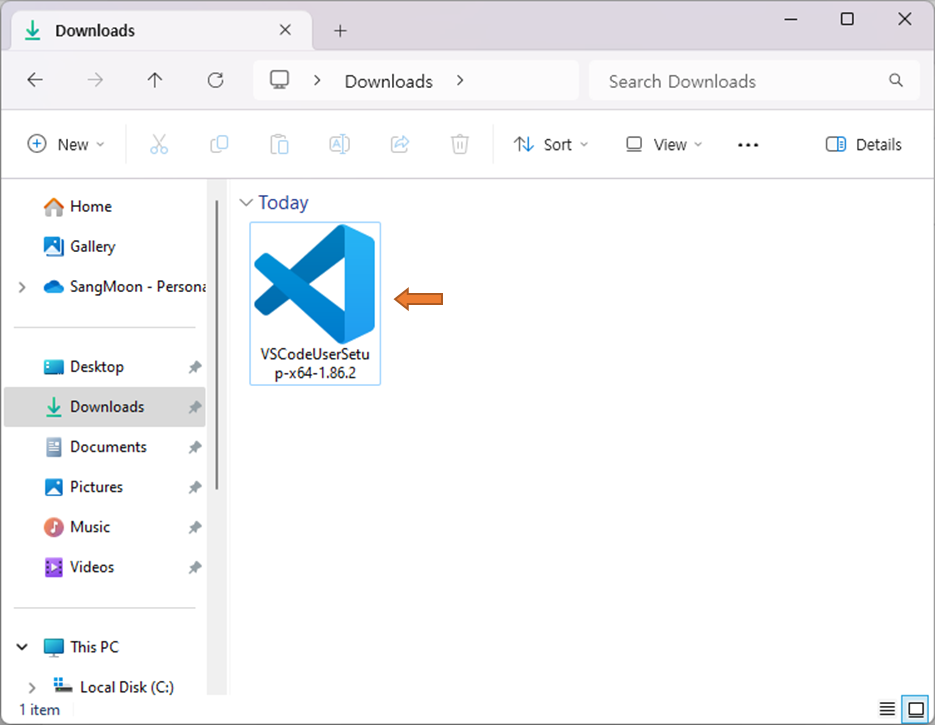The height and width of the screenshot is (725, 935).
Task: Expand the SangMoon - Personal OneDrive node
Action: [22, 287]
